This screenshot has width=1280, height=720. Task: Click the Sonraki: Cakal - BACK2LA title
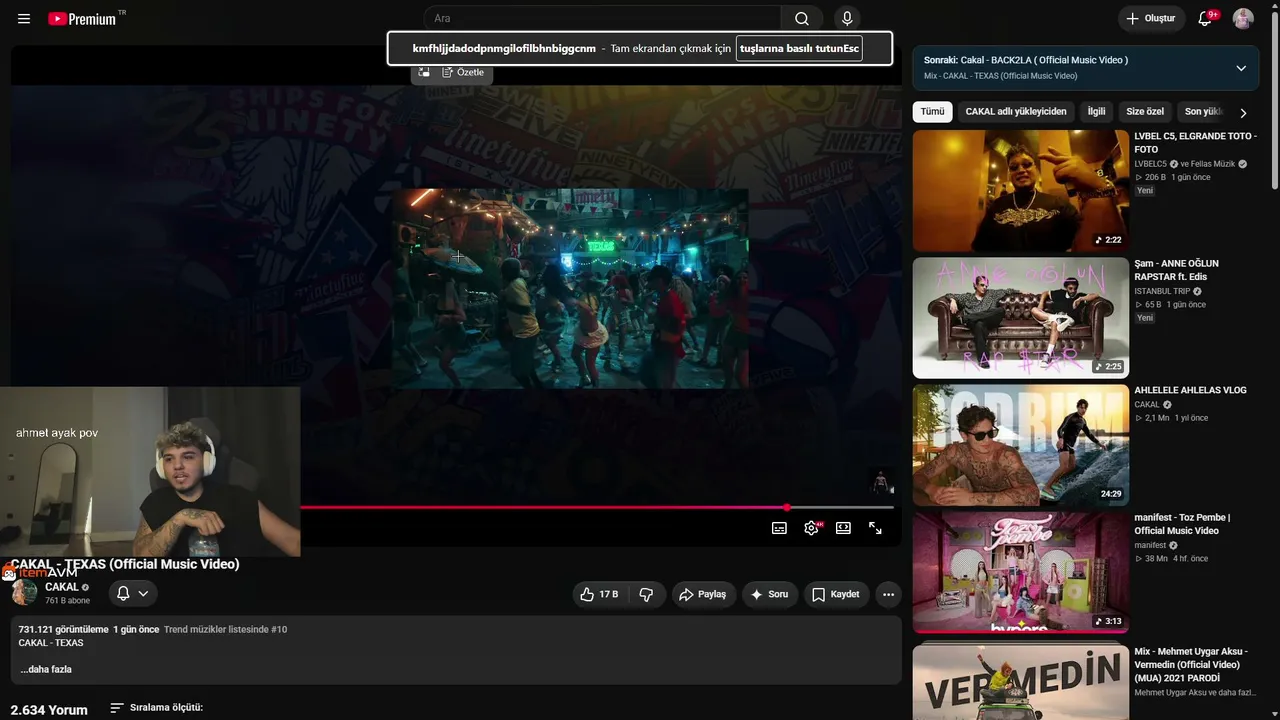pos(1026,60)
